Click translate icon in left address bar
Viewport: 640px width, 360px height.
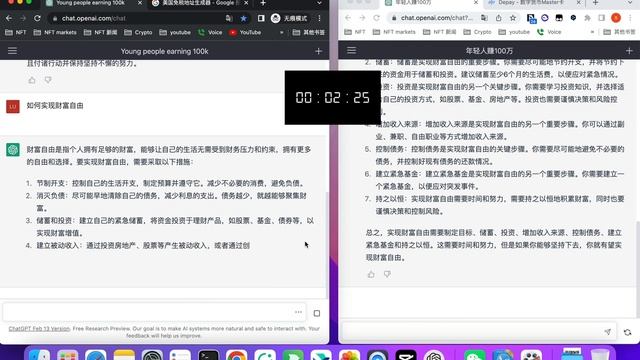(x=229, y=18)
